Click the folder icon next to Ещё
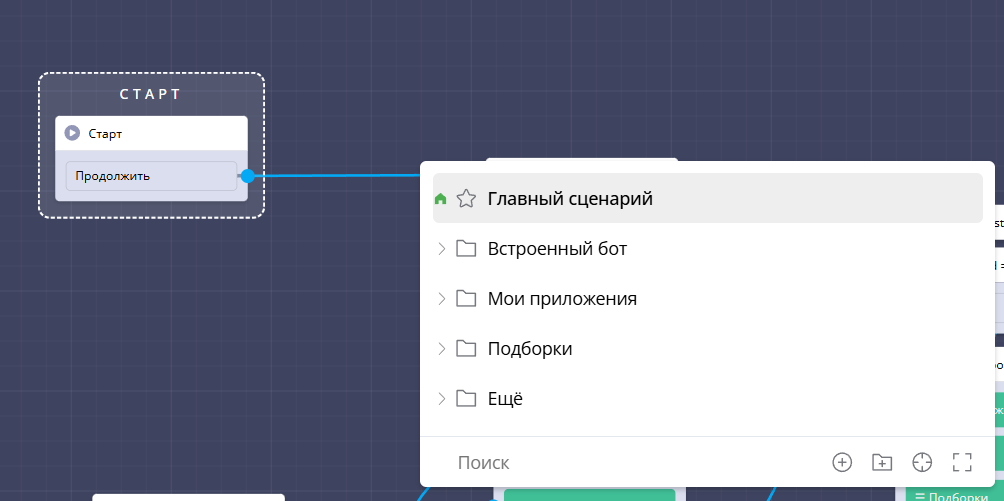The image size is (1004, 501). [x=465, y=399]
